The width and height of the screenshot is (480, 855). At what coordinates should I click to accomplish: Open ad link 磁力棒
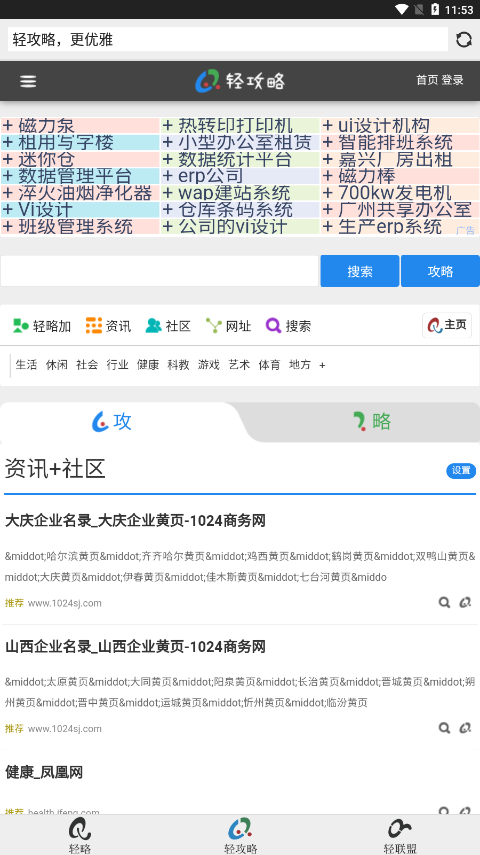(x=400, y=176)
